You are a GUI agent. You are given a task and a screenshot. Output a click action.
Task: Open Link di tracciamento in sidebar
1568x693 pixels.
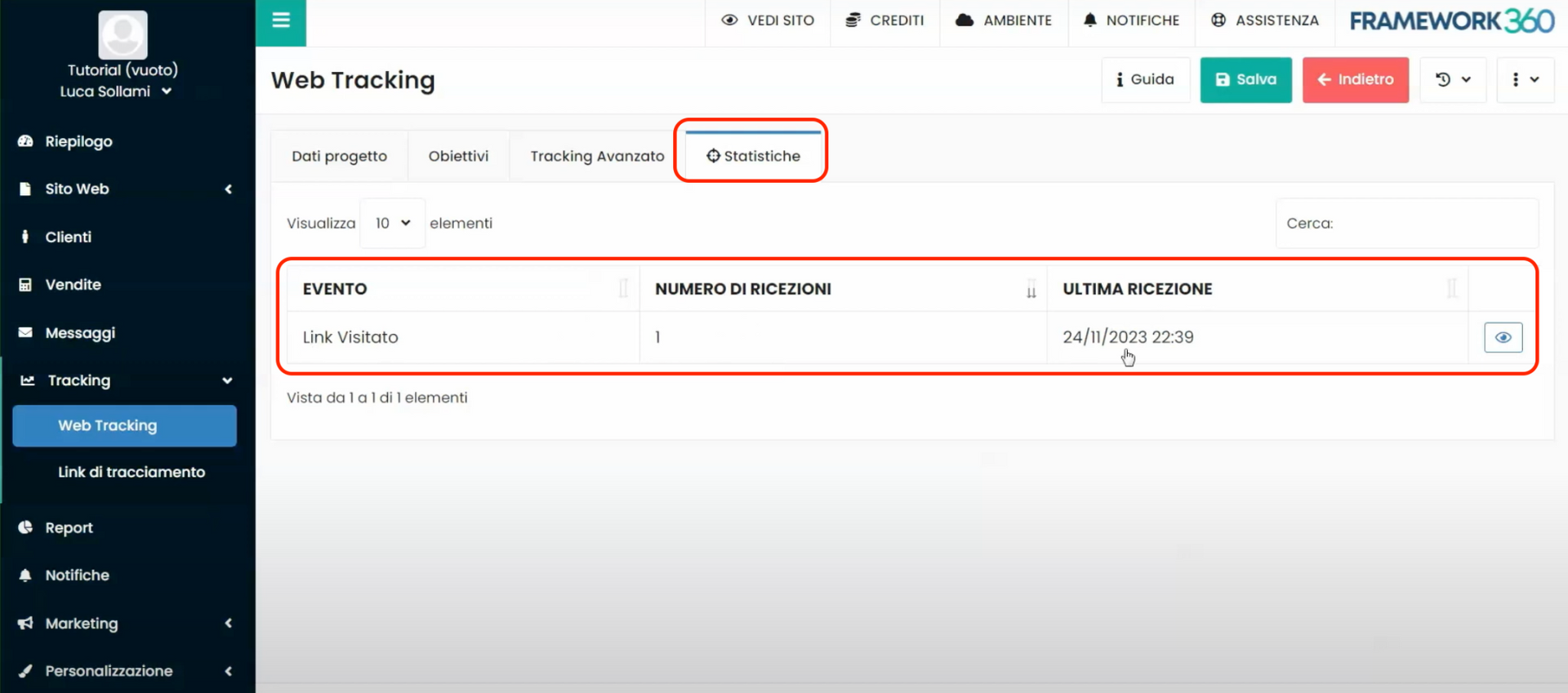tap(131, 472)
